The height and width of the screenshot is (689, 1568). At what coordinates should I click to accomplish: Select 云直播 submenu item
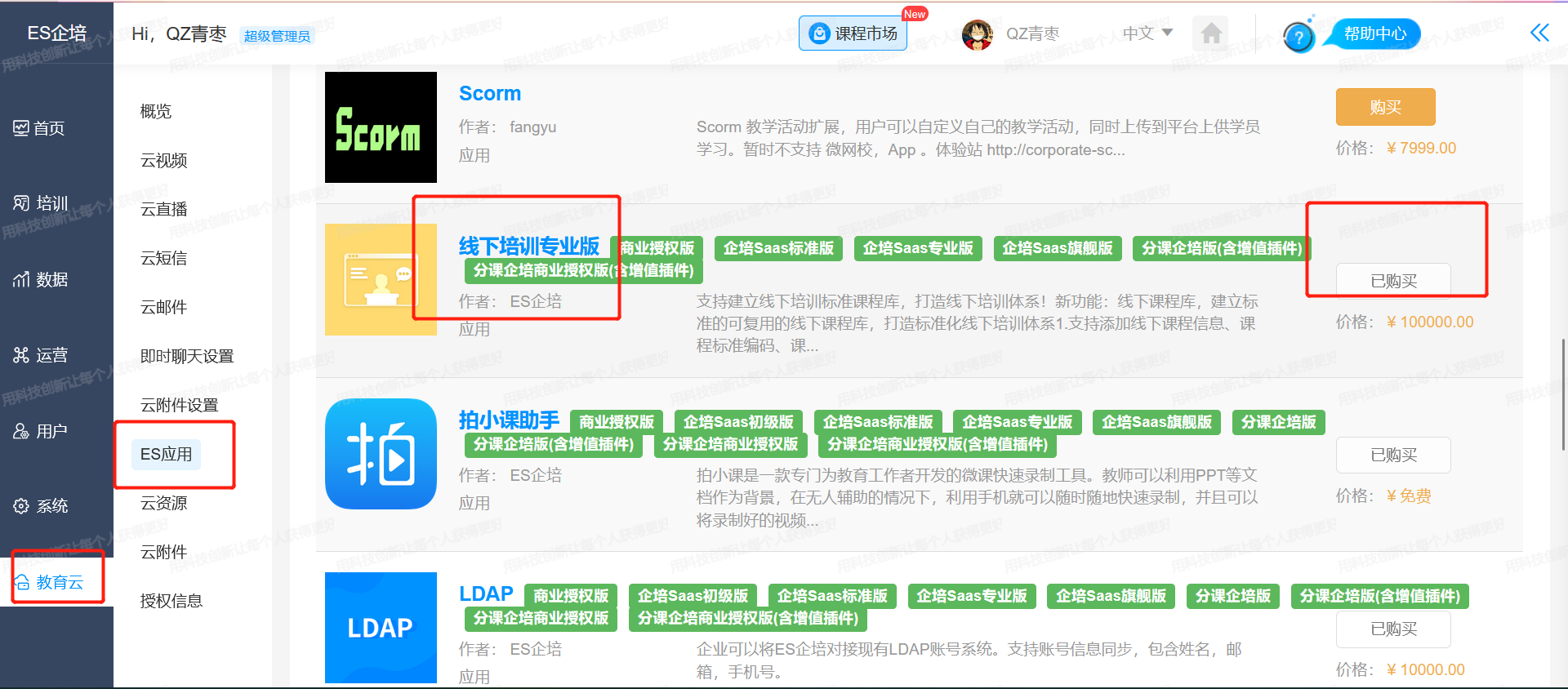[x=163, y=209]
